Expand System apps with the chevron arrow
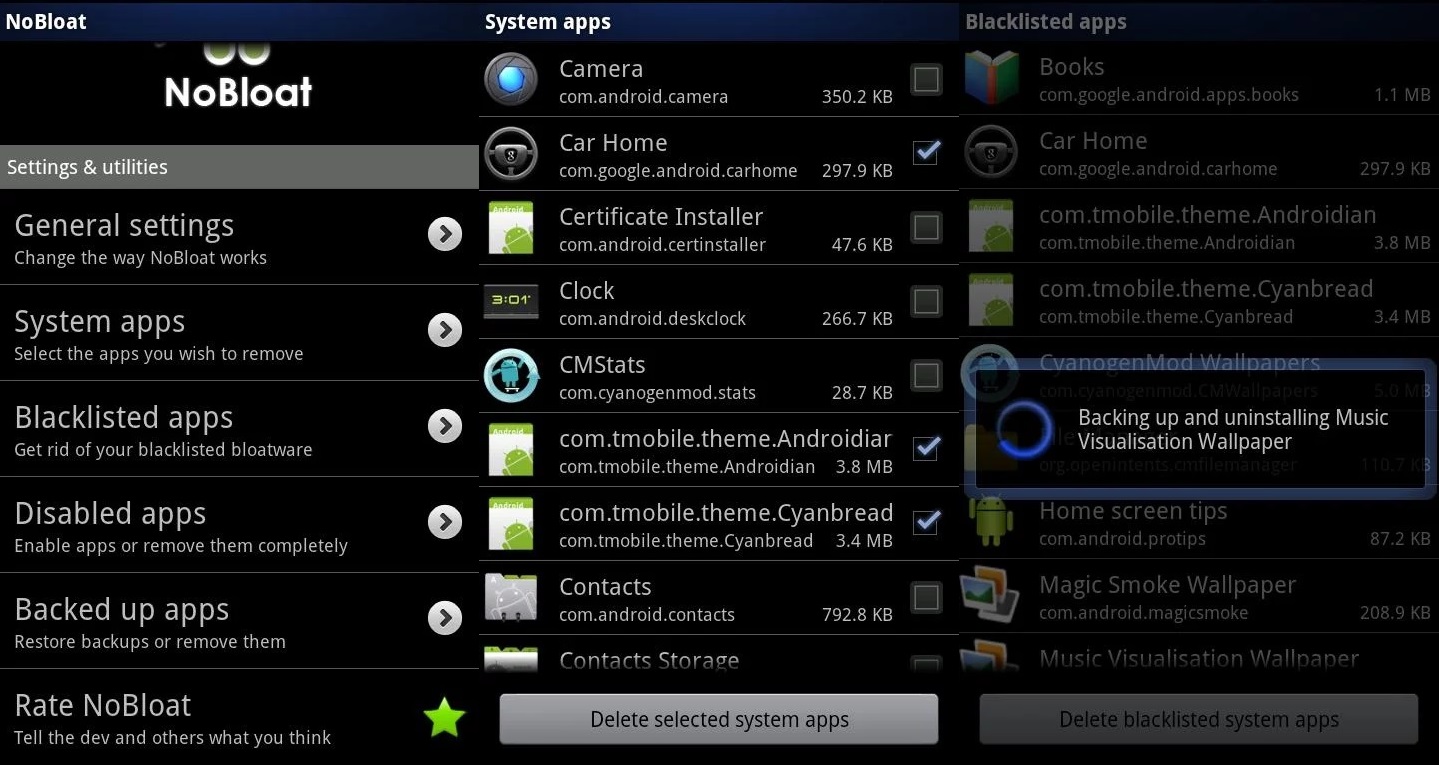The width and height of the screenshot is (1439, 765). coord(444,330)
